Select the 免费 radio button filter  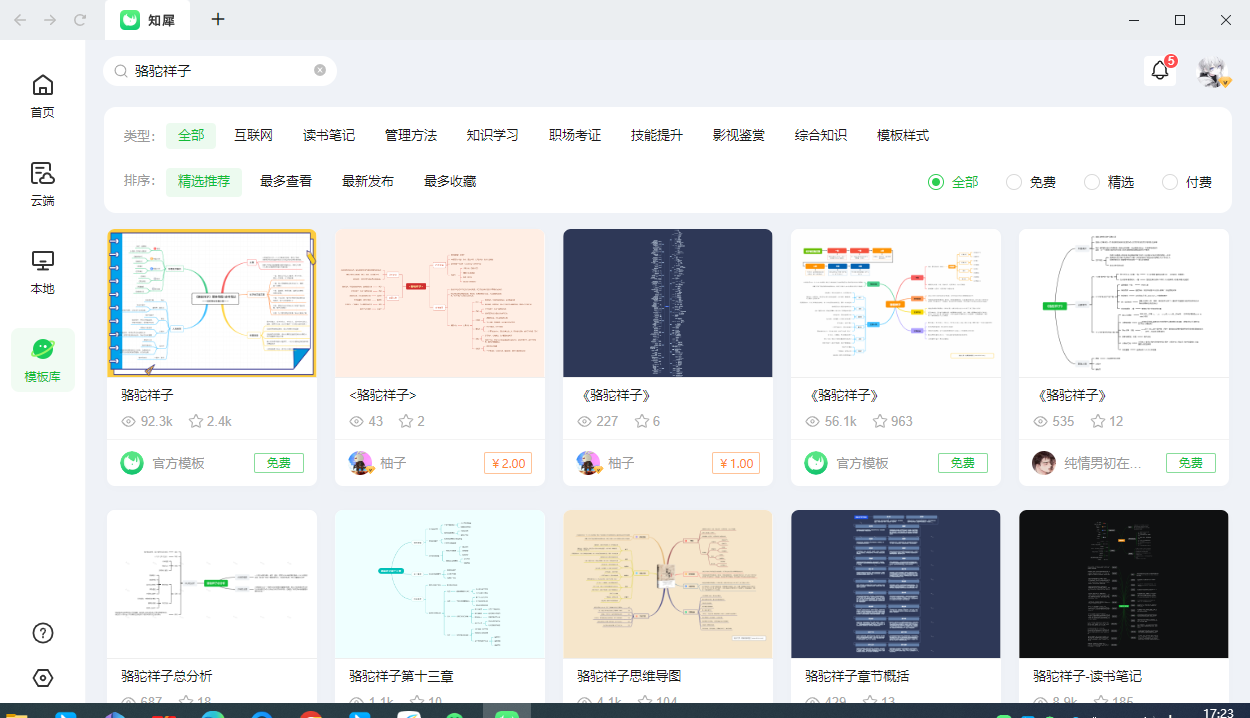point(1014,182)
